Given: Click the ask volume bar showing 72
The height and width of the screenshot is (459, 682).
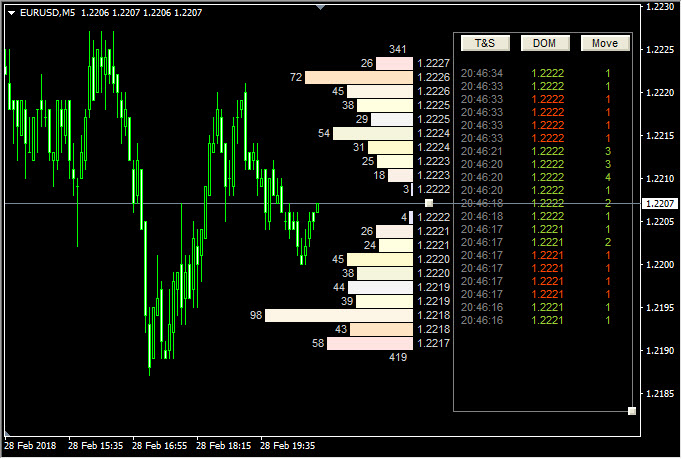Looking at the screenshot, I should (x=358, y=77).
